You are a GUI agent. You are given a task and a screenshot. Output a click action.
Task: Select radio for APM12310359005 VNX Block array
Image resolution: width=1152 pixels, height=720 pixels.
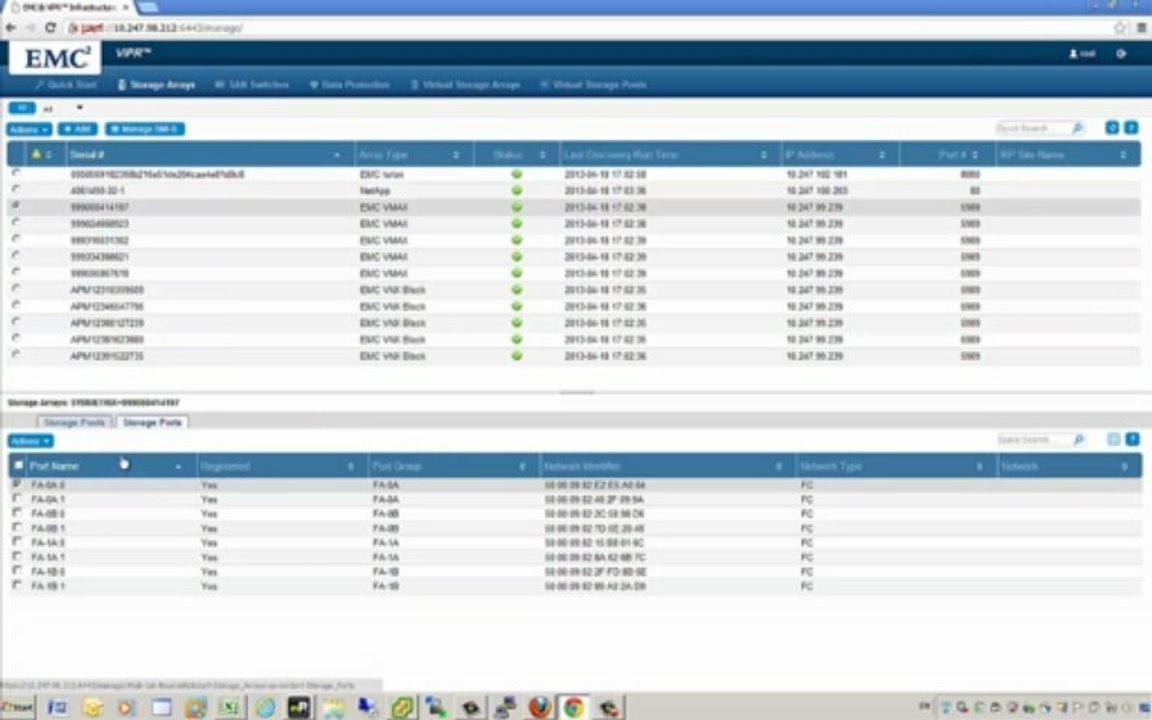(16, 289)
